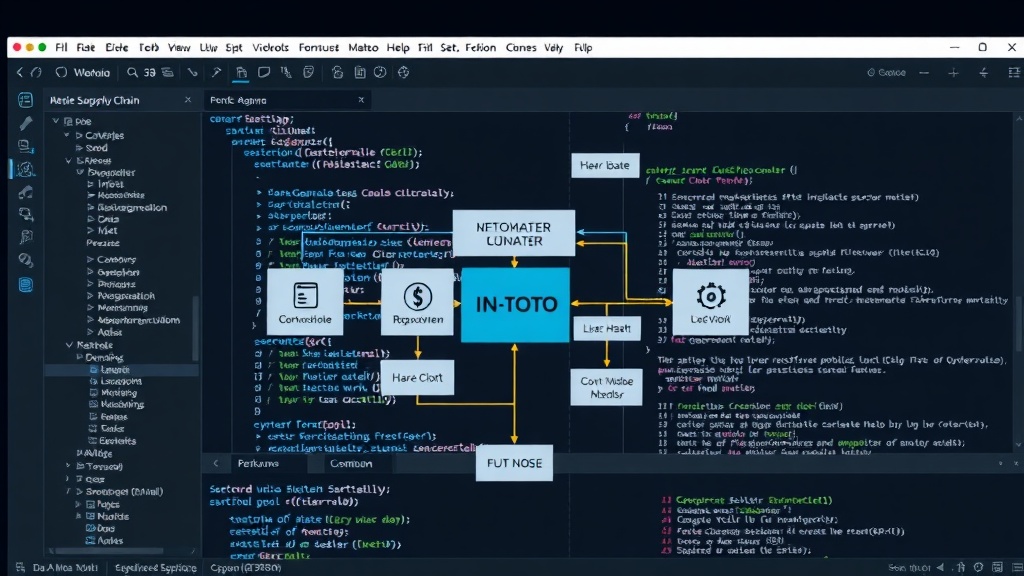Click the circle icon beside Werloia

click(x=61, y=72)
